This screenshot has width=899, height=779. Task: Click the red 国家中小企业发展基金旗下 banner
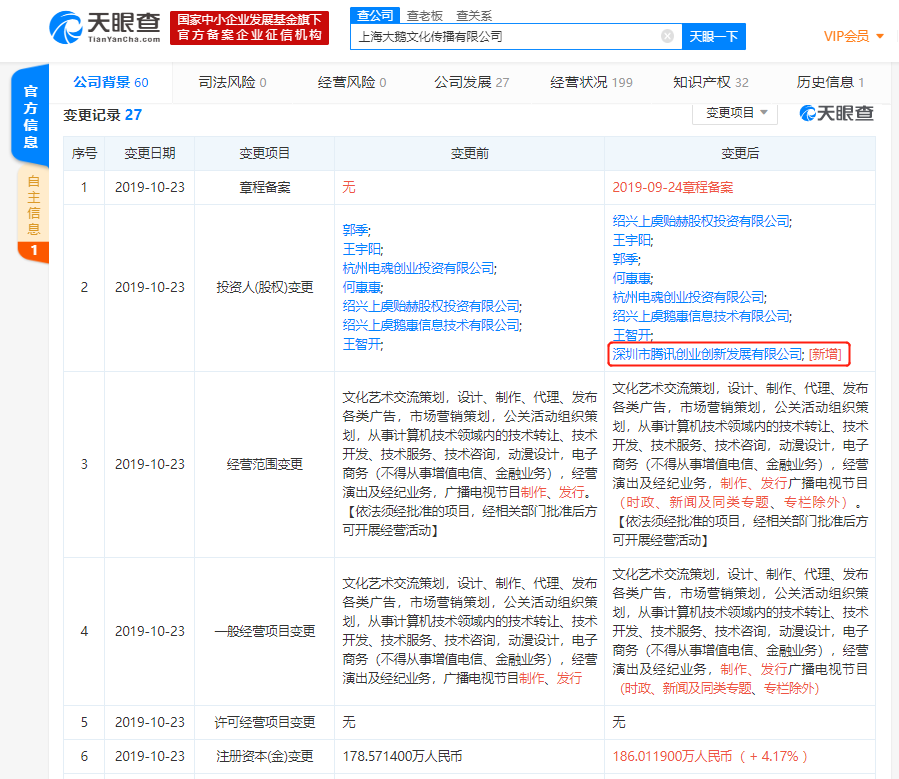249,28
